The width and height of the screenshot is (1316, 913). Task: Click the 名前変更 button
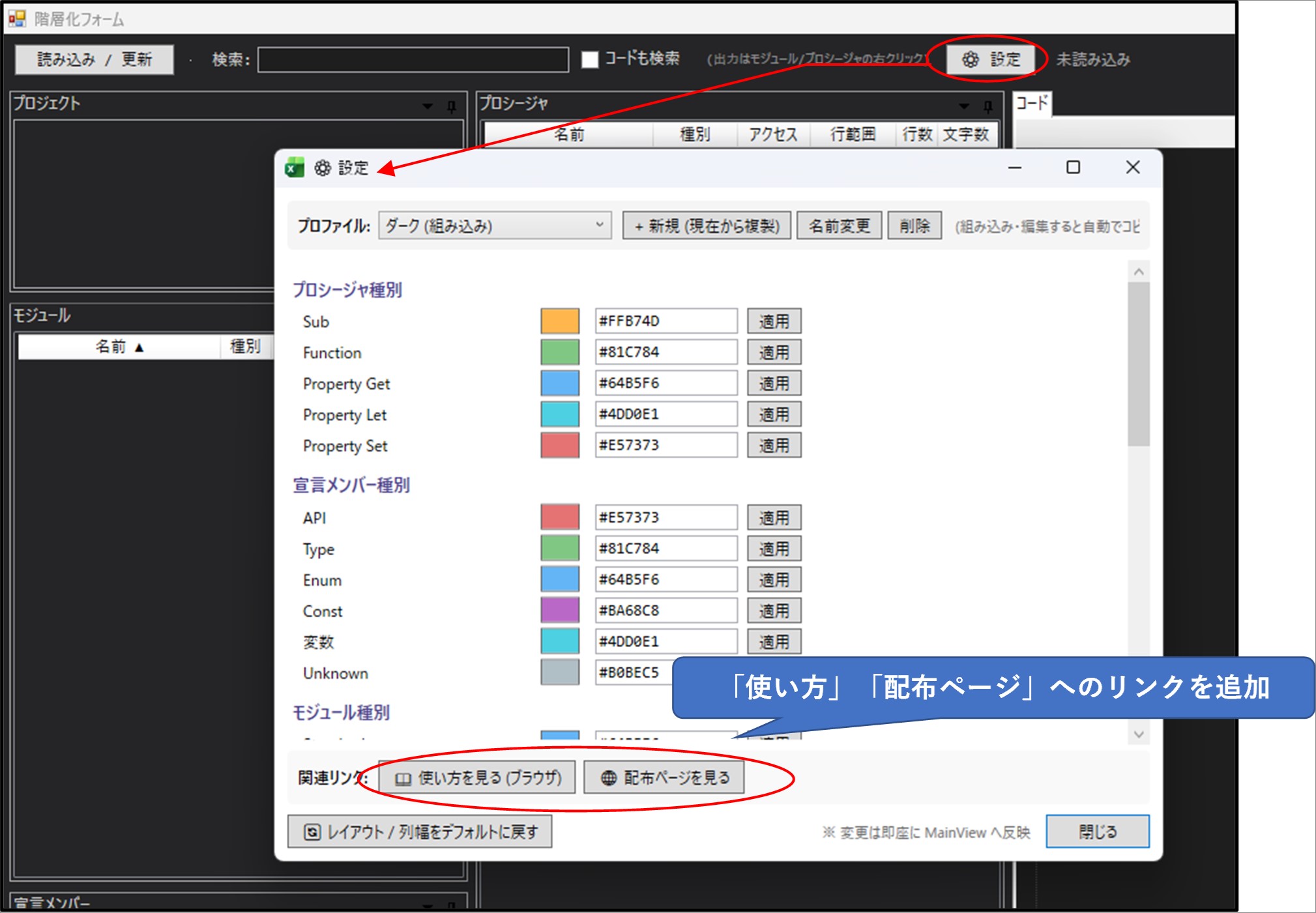tap(839, 225)
